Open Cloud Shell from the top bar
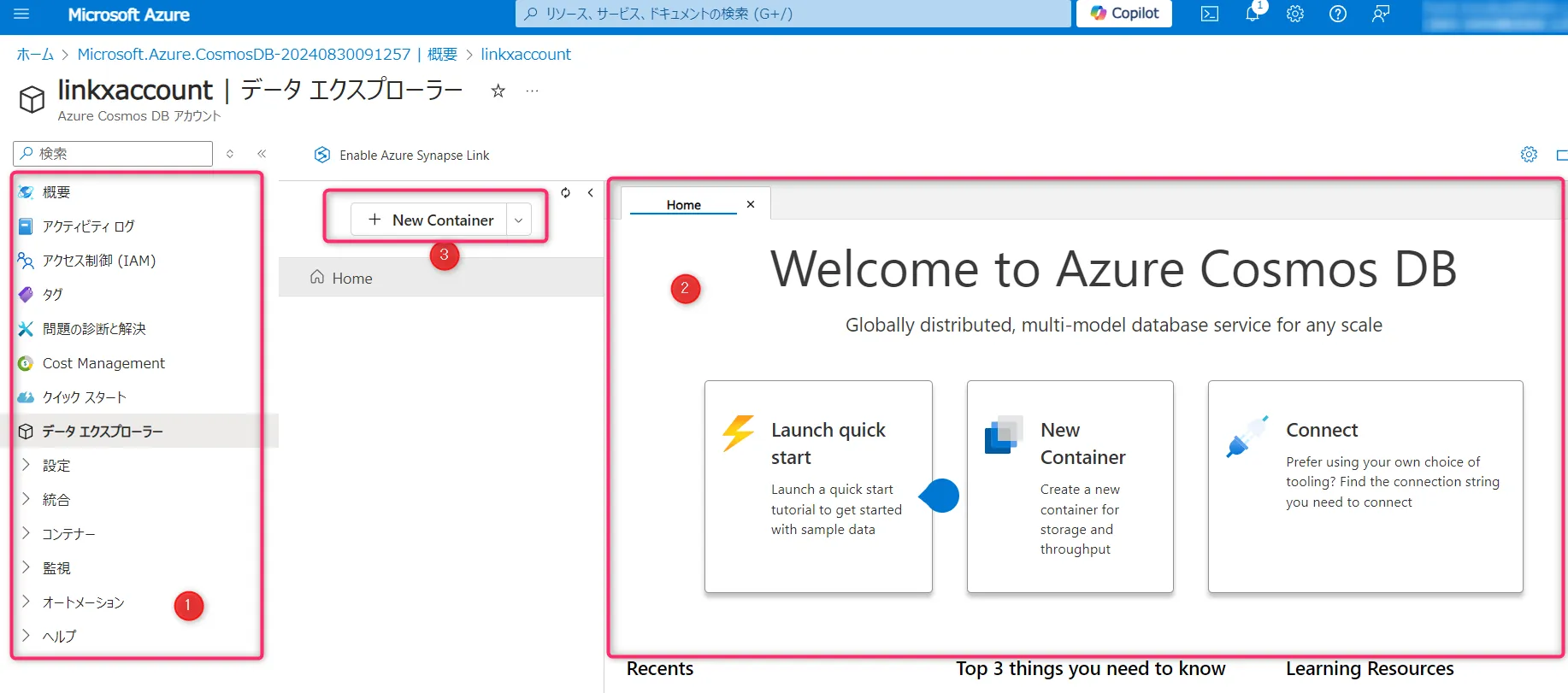 click(x=1210, y=14)
